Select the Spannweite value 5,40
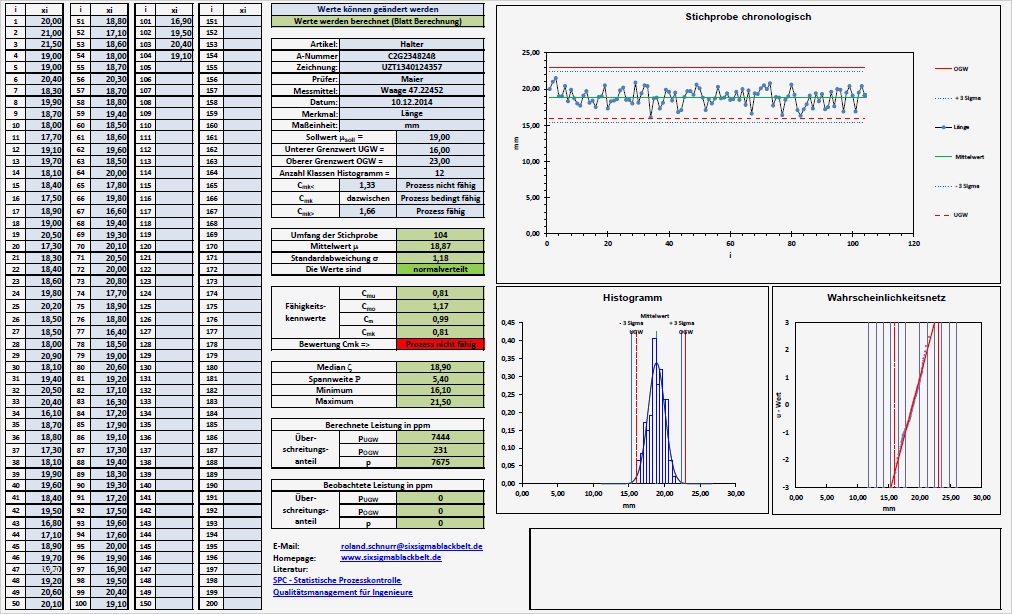Image resolution: width=1012 pixels, height=614 pixels. (440, 379)
